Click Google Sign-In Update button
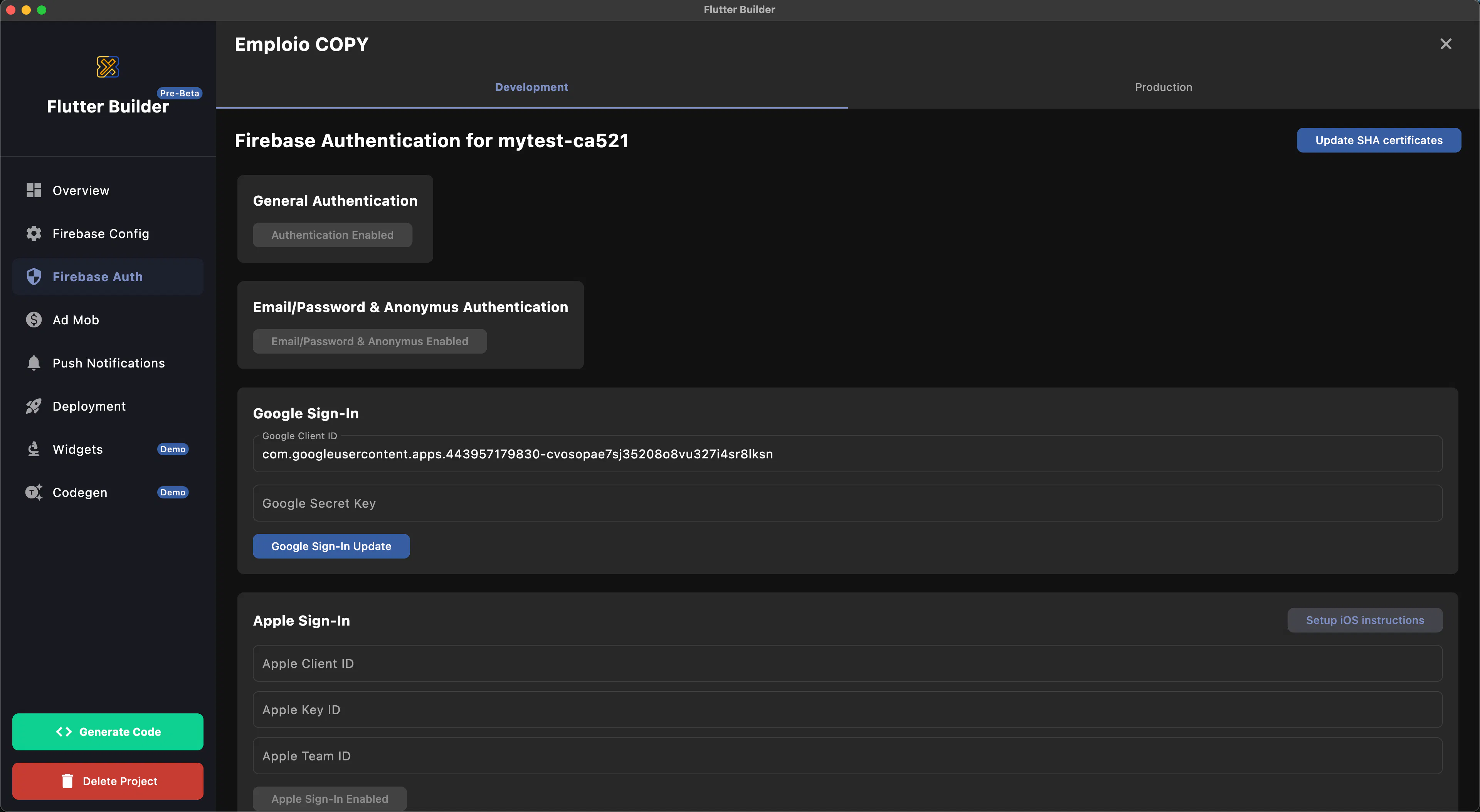Image resolution: width=1480 pixels, height=812 pixels. click(x=331, y=546)
